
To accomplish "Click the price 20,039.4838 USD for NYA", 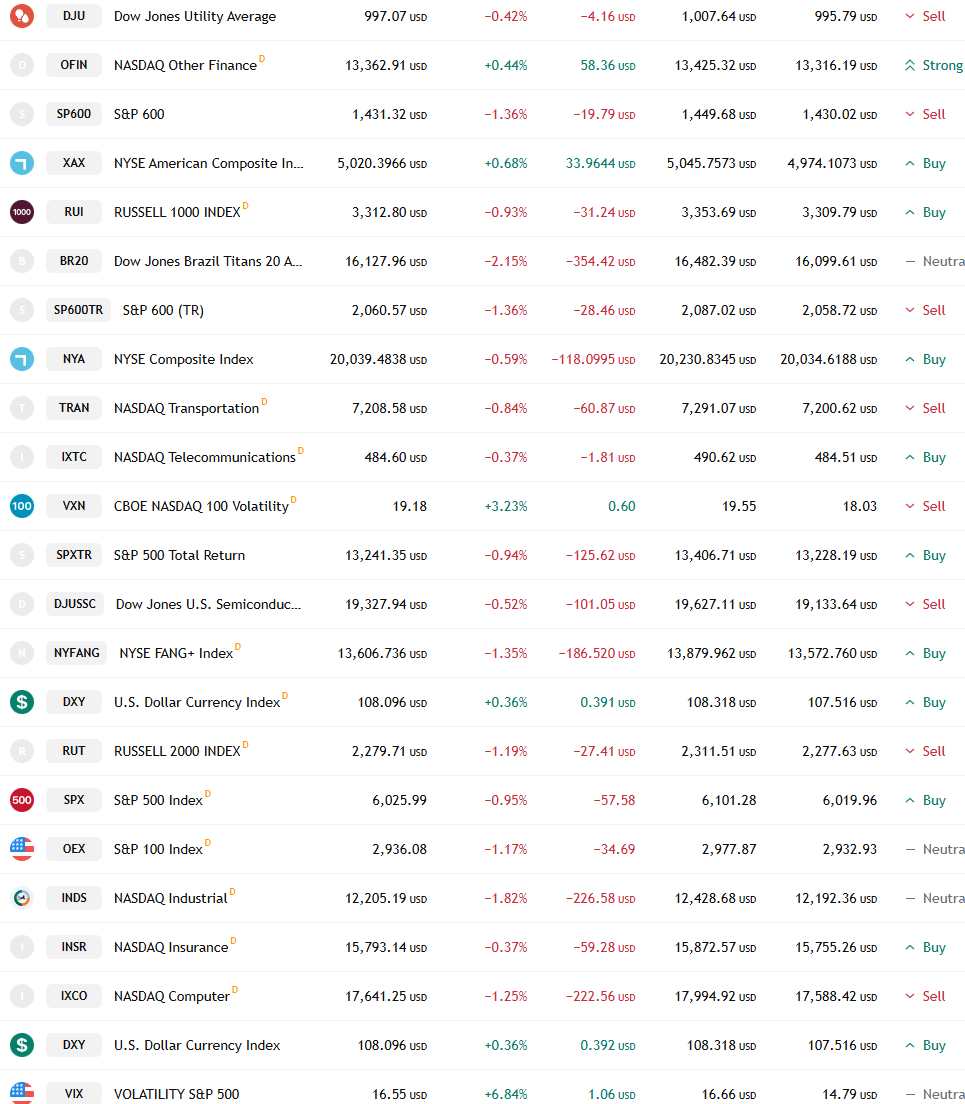I will click(x=379, y=359).
